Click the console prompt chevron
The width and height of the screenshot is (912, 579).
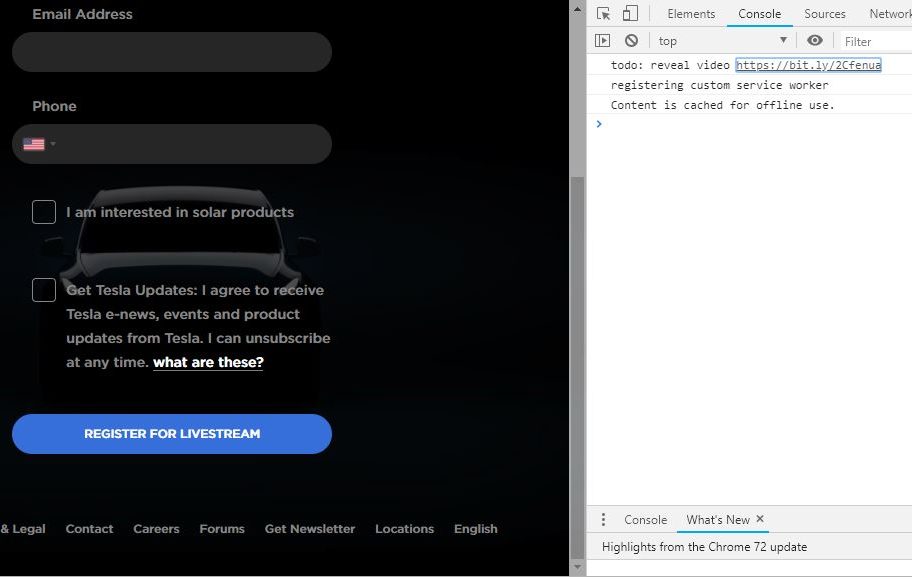click(598, 123)
